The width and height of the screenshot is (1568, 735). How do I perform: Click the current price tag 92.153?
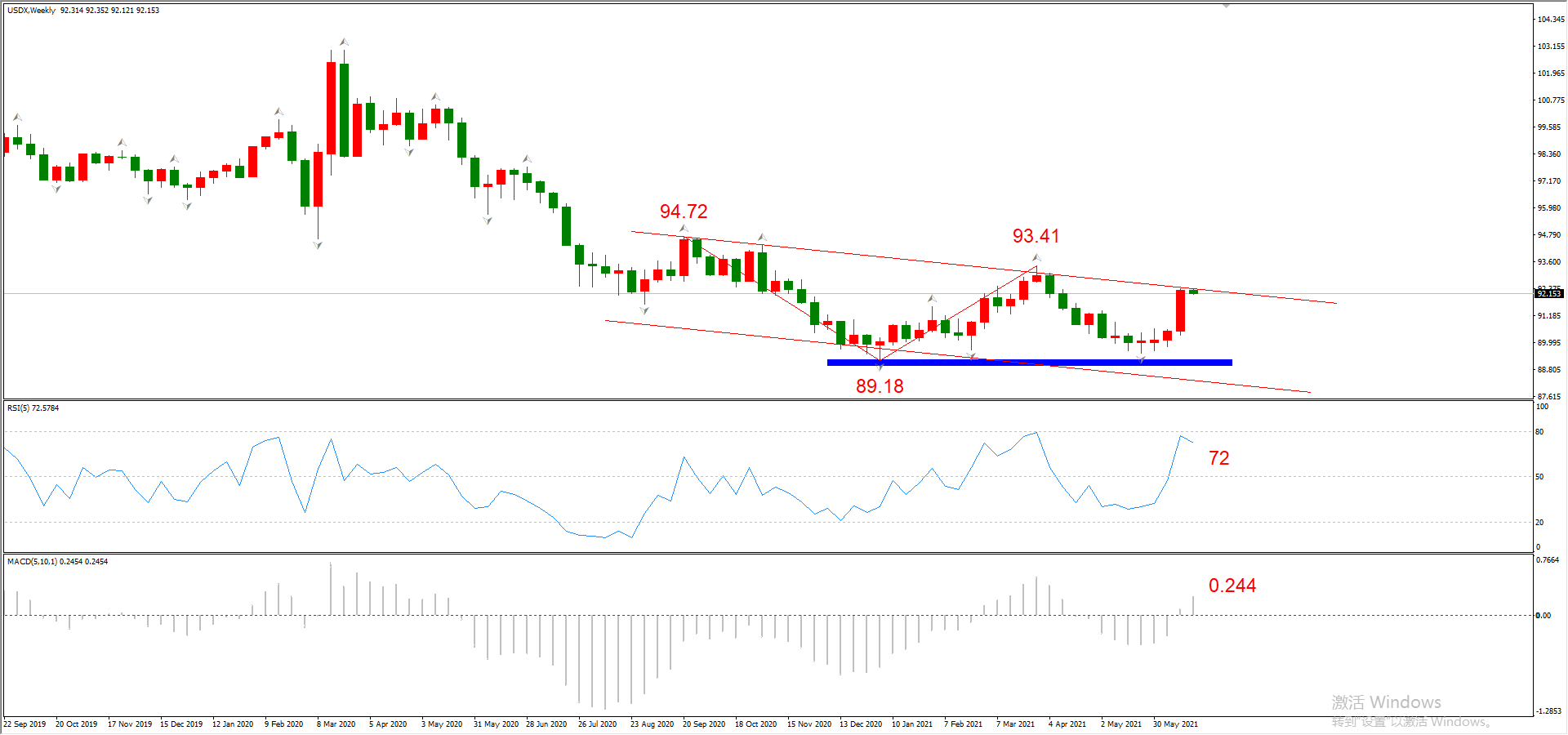(1548, 293)
